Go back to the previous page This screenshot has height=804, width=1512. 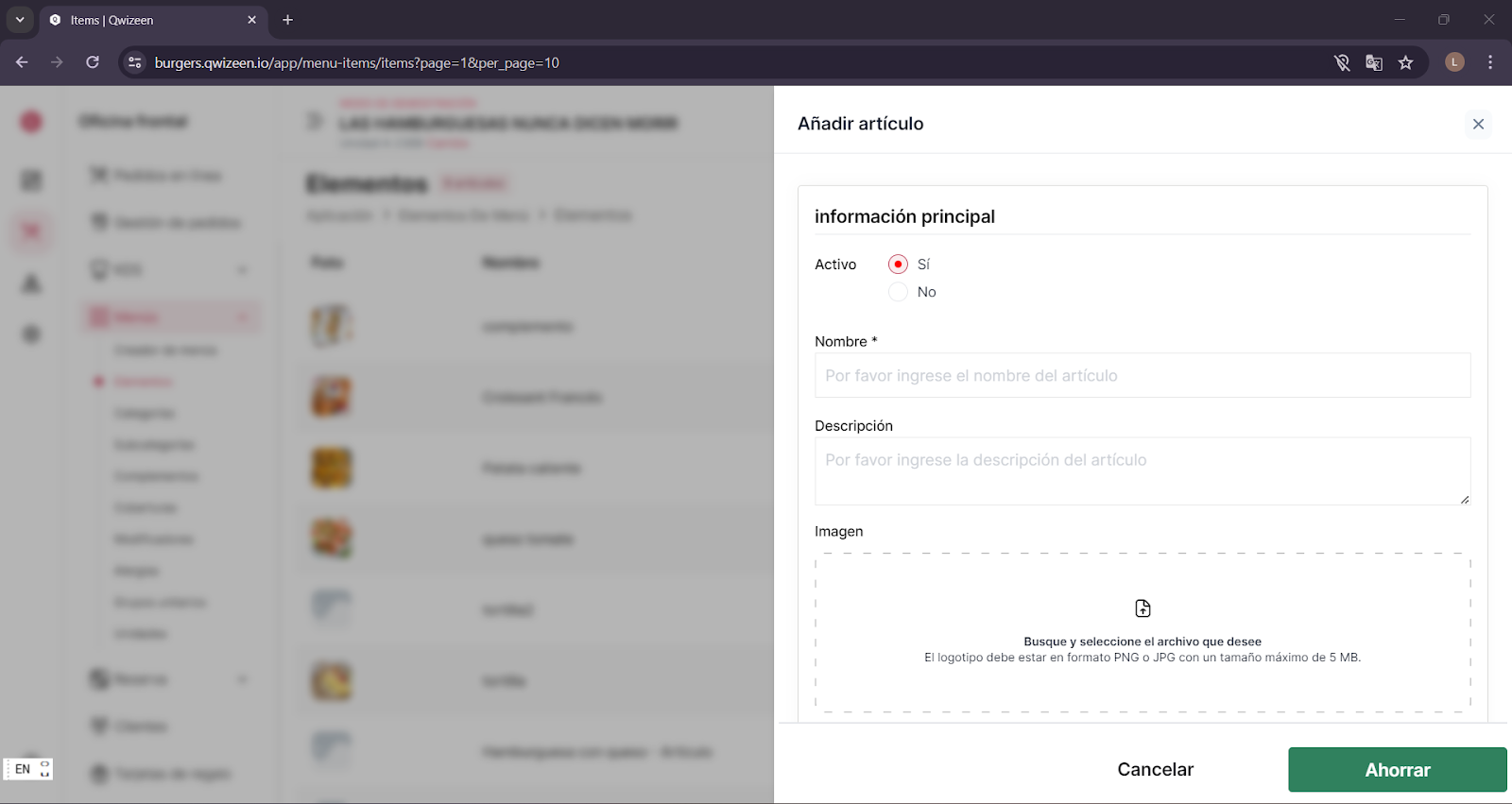click(22, 62)
